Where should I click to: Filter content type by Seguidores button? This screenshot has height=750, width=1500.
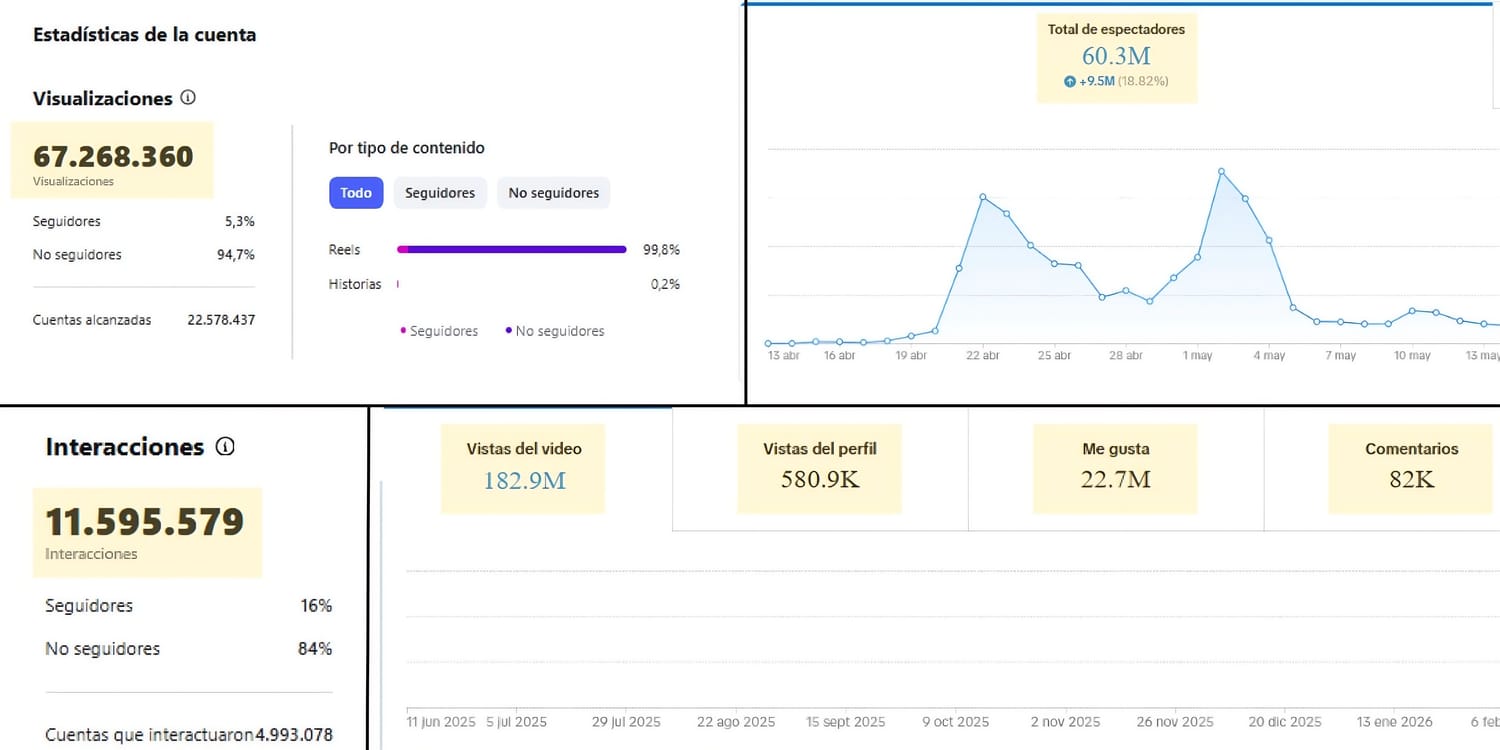(x=440, y=193)
